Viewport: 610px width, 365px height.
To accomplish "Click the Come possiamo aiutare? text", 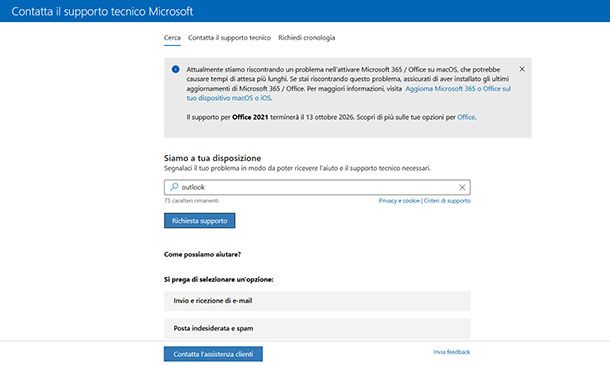I will click(x=202, y=254).
